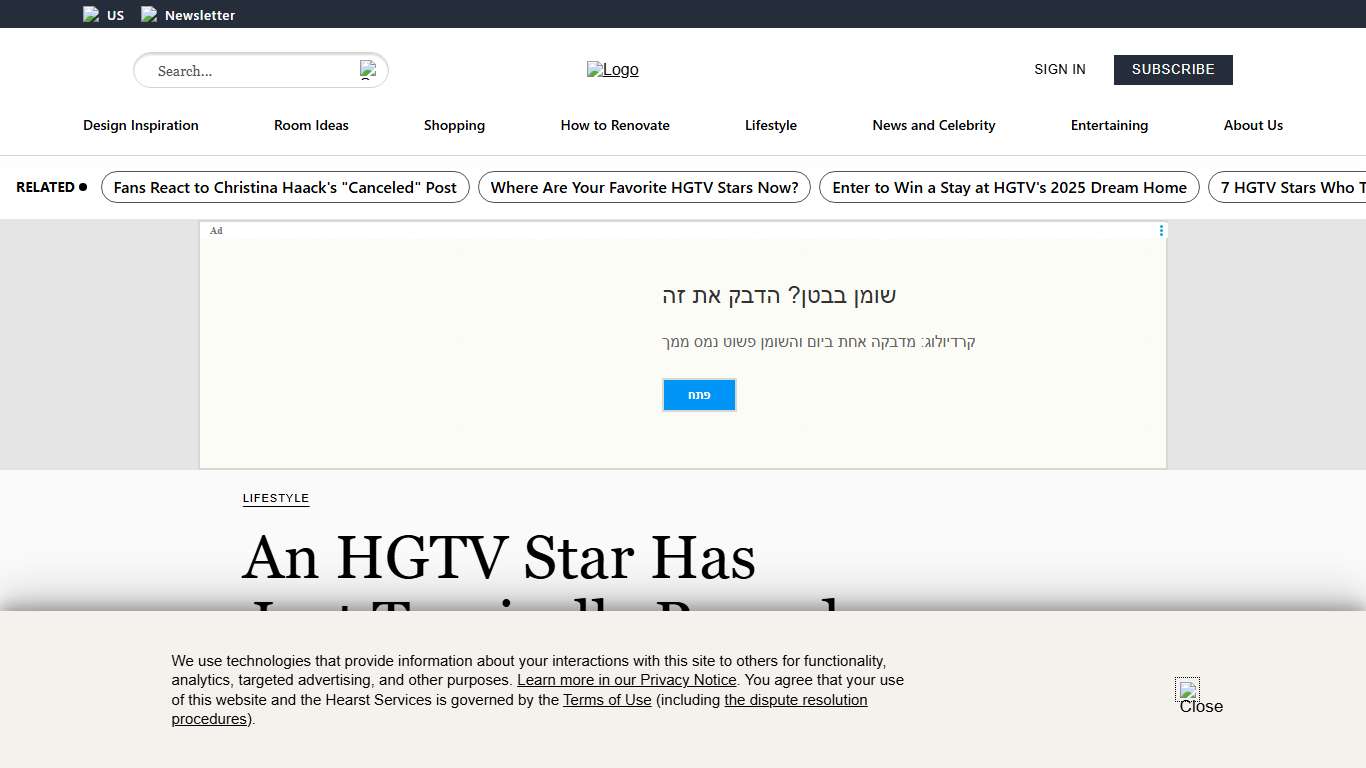The image size is (1366, 768).
Task: Click the Sign In link
Action: click(1059, 70)
